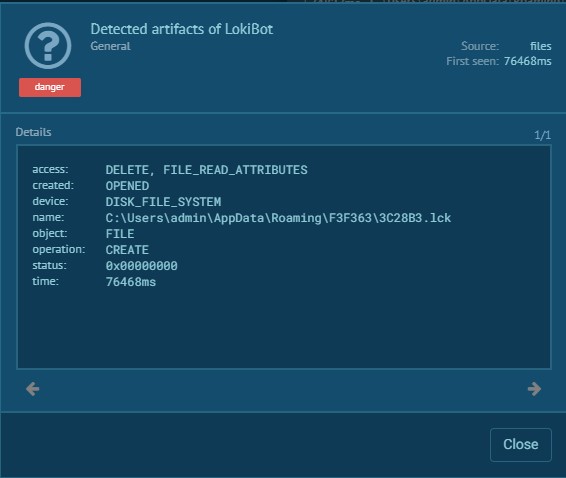This screenshot has height=478, width=566.
Task: Click the question mark threat icon
Action: [48, 46]
